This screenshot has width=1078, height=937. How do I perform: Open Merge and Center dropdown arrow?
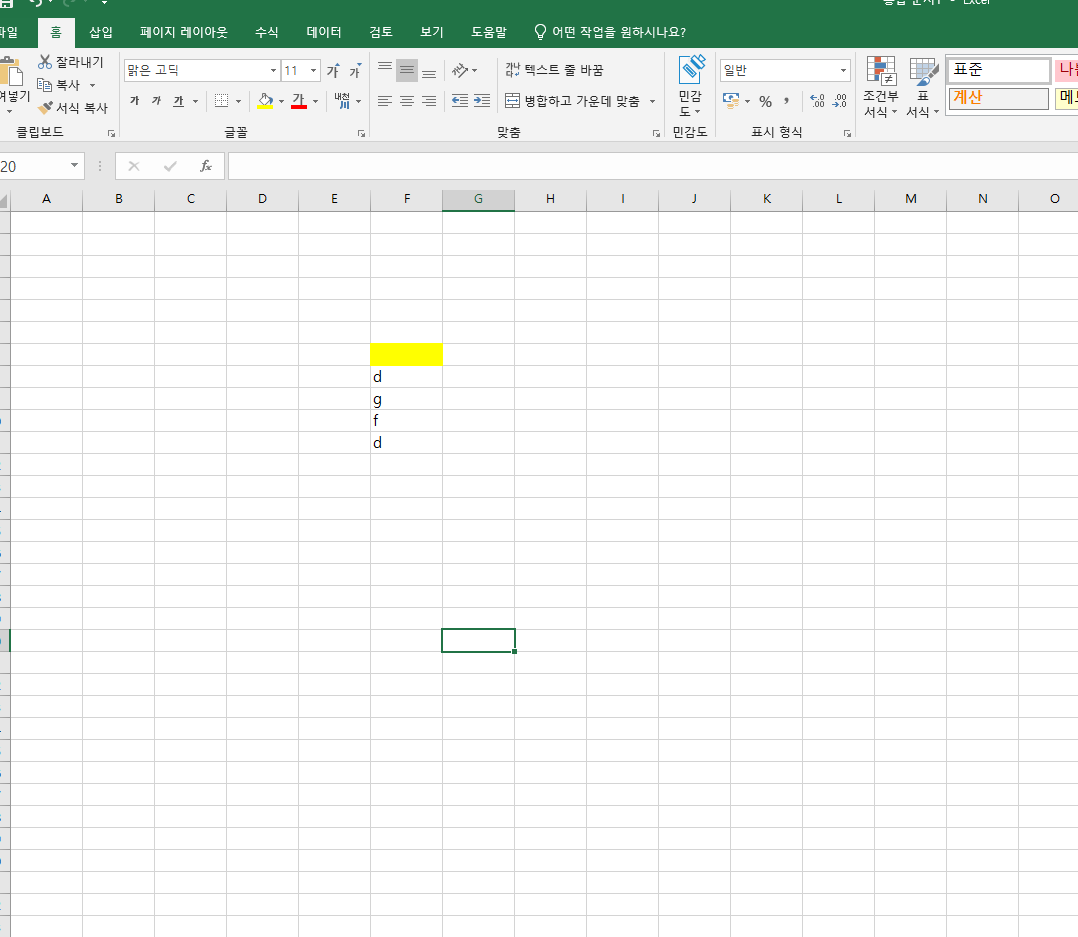coord(652,102)
